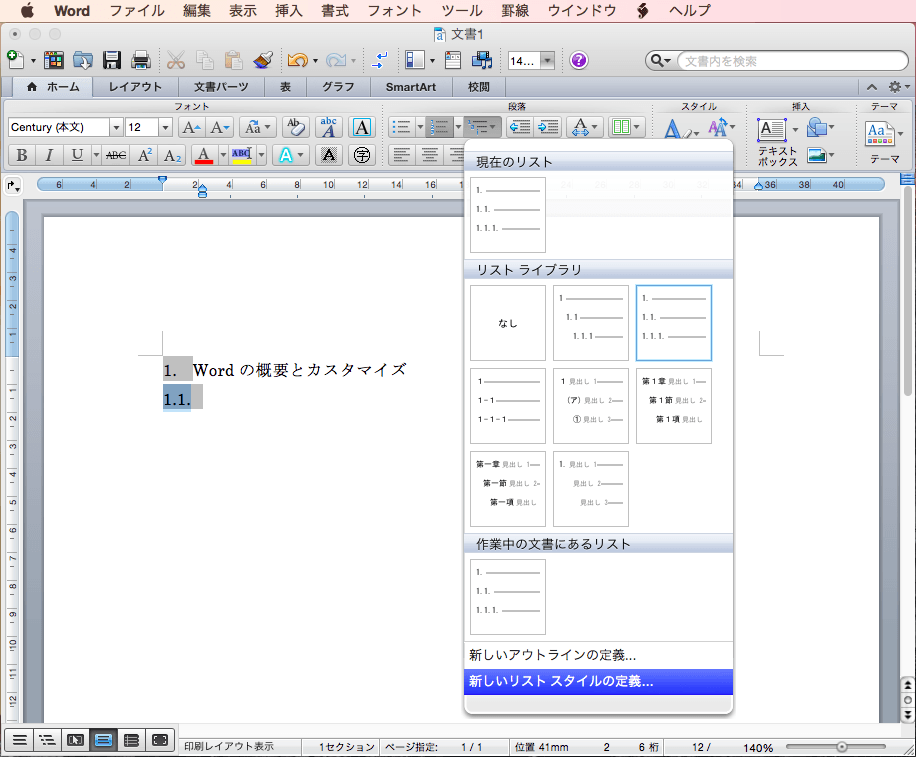Screen dimensions: 916x757
Task: Apply subscript formatting
Action: pos(172,155)
